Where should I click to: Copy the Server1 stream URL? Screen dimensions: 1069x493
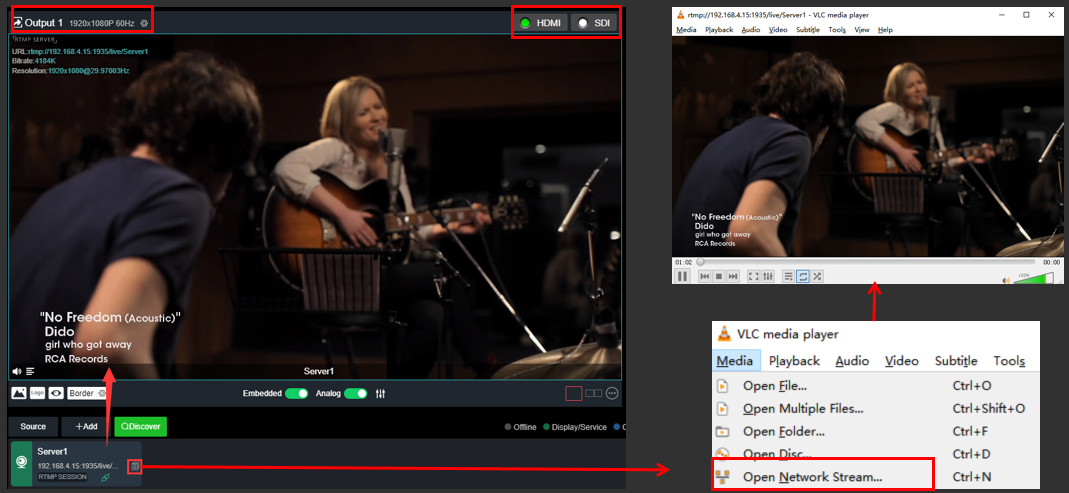[135, 466]
